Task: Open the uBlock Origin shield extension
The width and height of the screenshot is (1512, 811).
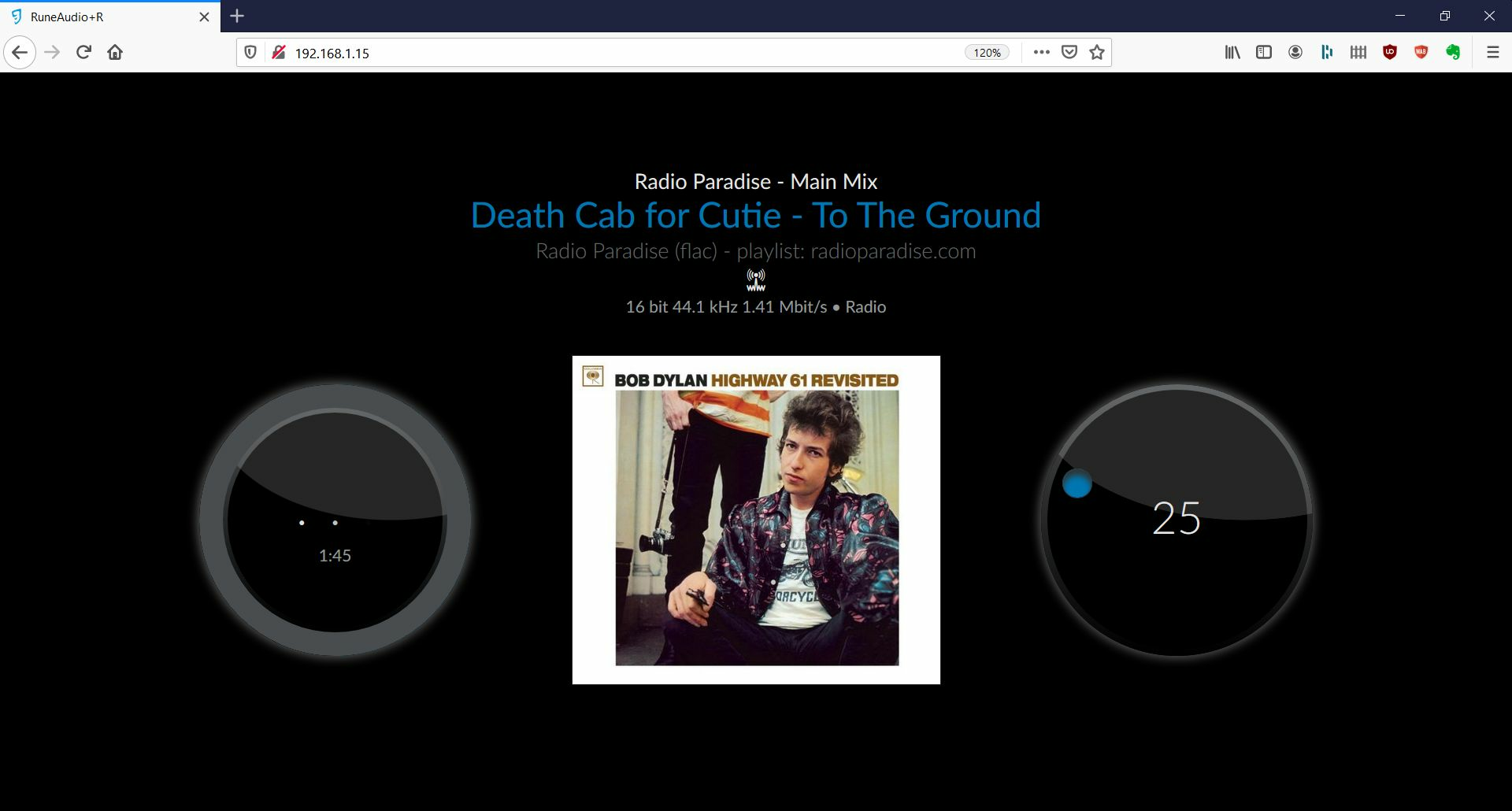Action: [x=1390, y=53]
